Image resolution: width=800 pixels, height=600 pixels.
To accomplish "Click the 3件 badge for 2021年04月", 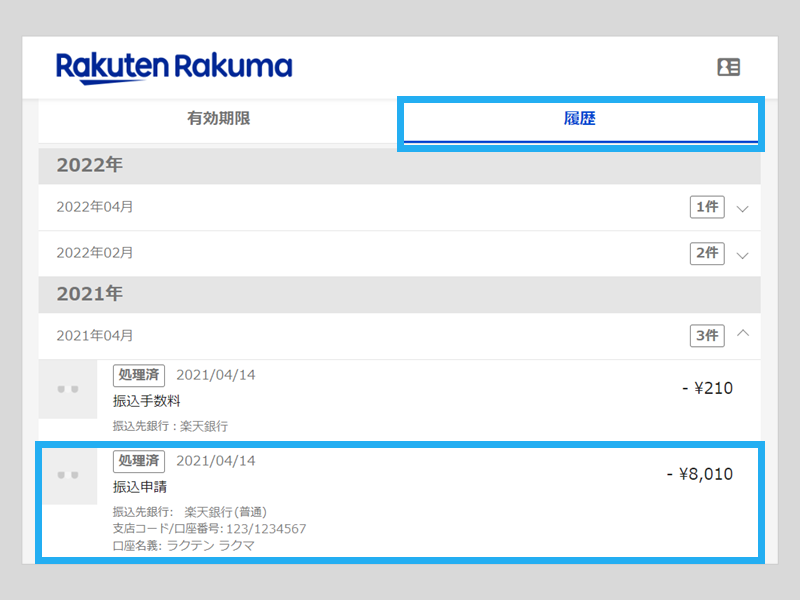I will point(707,336).
